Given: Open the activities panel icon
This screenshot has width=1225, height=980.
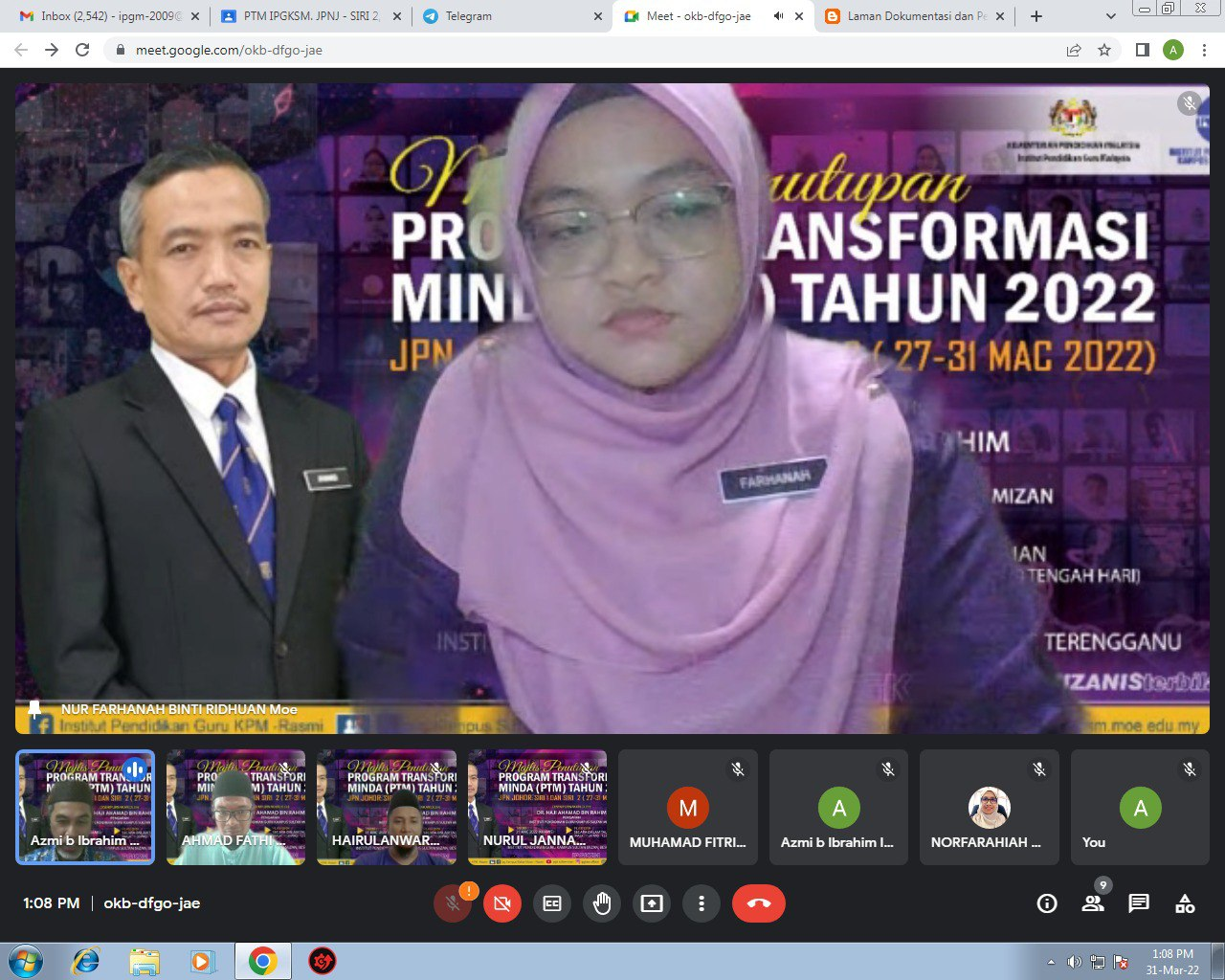Looking at the screenshot, I should (1185, 903).
